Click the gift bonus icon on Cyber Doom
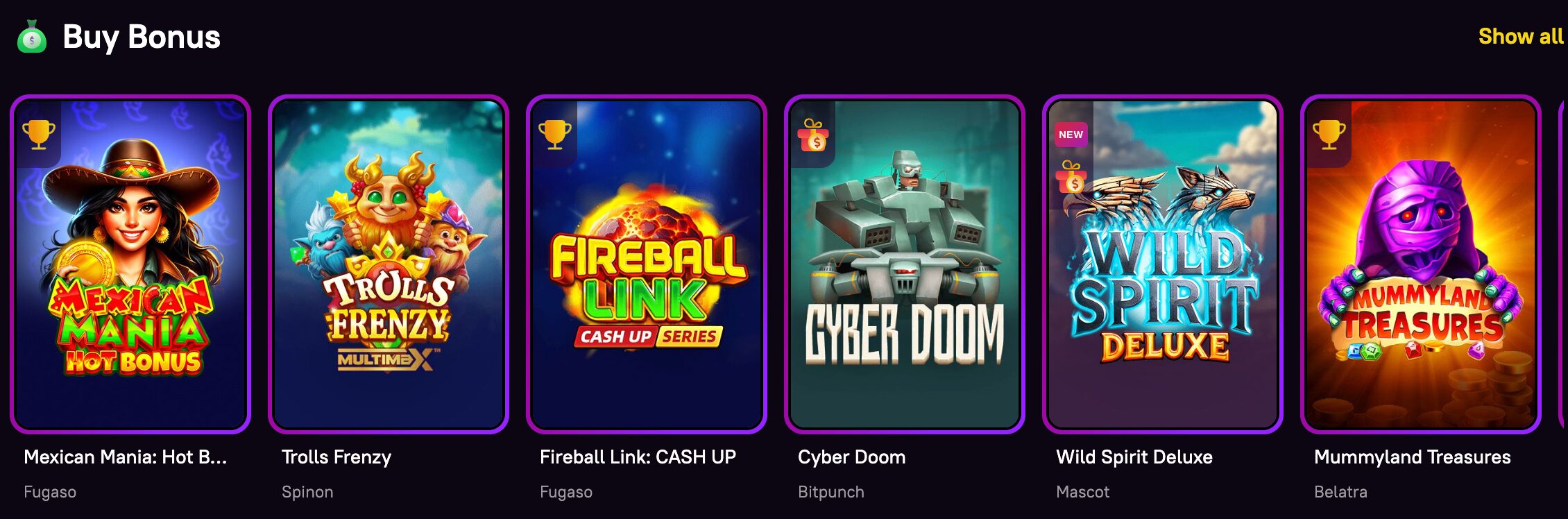The height and width of the screenshot is (519, 1568). (813, 135)
